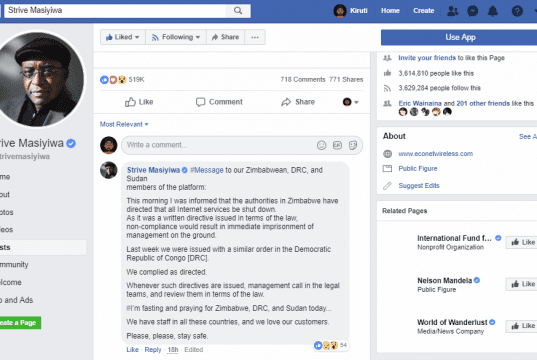Open the Following dropdown button

176,37
